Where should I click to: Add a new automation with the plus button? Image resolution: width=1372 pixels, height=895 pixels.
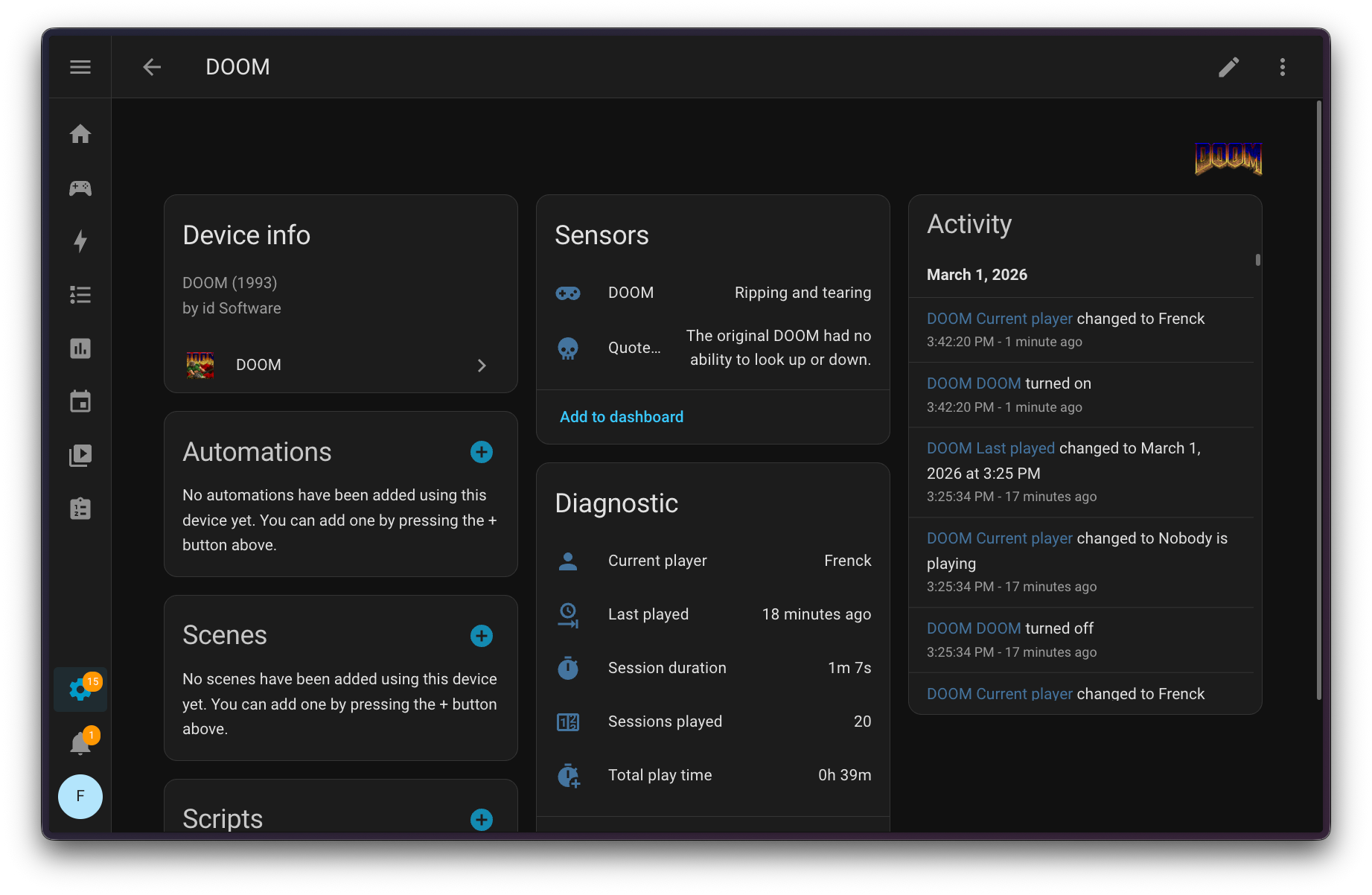click(x=482, y=452)
